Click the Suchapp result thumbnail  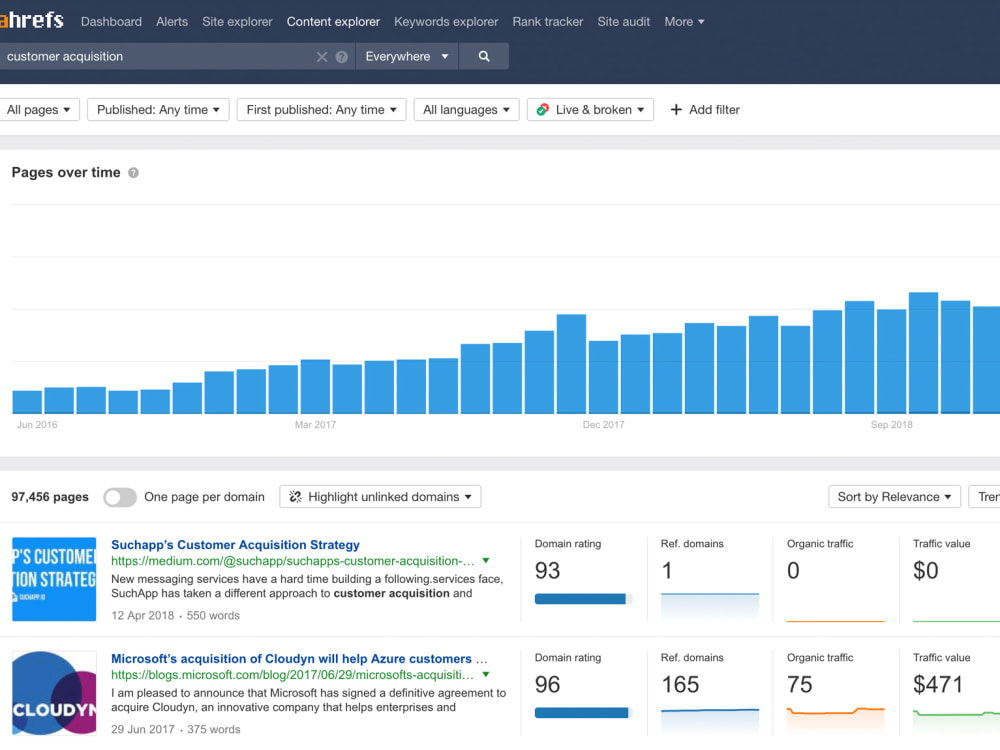point(54,579)
